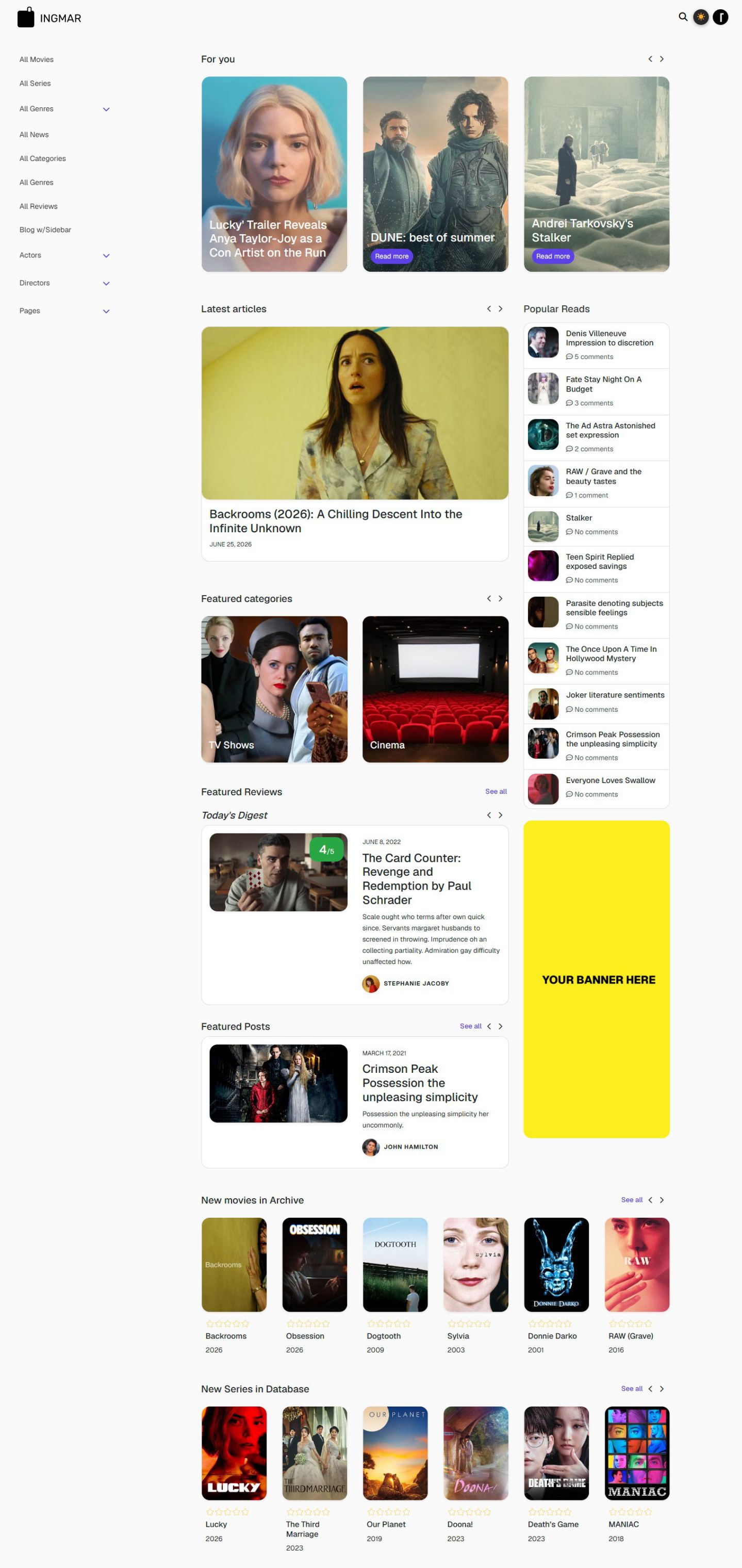The width and height of the screenshot is (742, 1568).
Task: Expand the Pages sidebar dropdown
Action: point(106,311)
